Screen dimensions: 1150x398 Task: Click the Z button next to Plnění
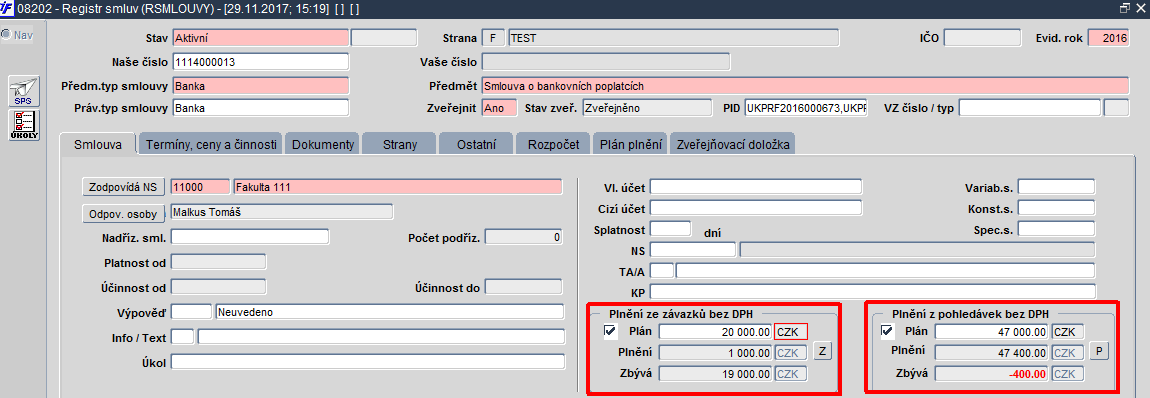point(823,351)
